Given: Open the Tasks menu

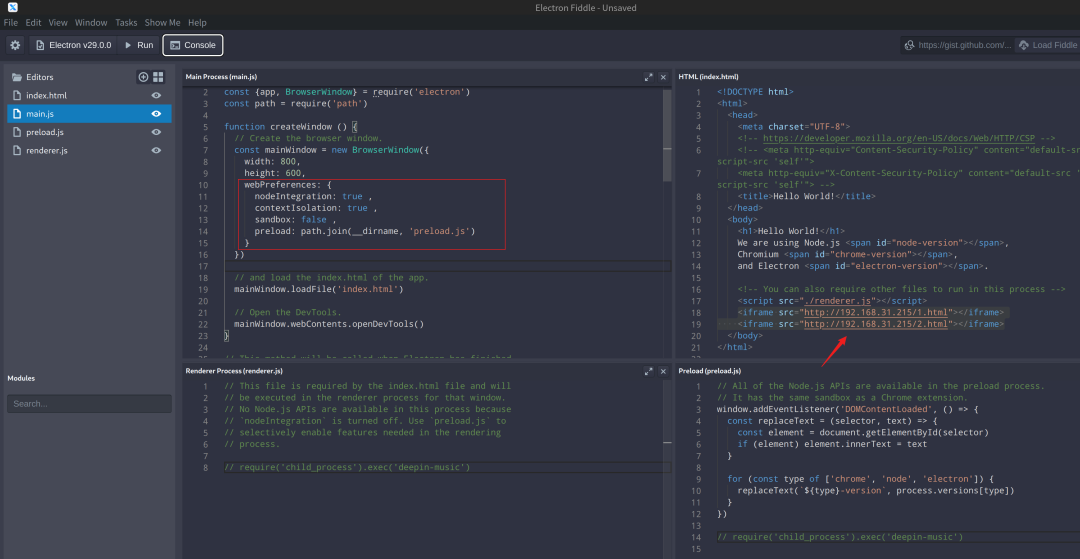Looking at the screenshot, I should tap(126, 22).
